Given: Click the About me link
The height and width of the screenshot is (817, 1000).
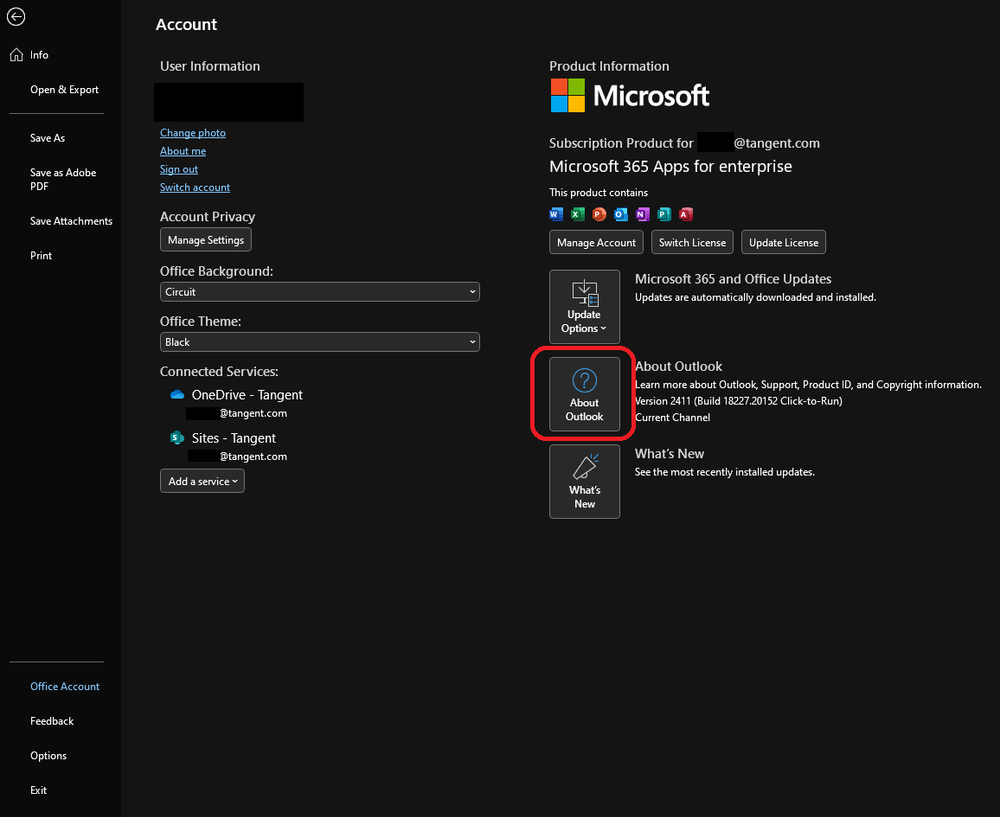Looking at the screenshot, I should pos(183,151).
